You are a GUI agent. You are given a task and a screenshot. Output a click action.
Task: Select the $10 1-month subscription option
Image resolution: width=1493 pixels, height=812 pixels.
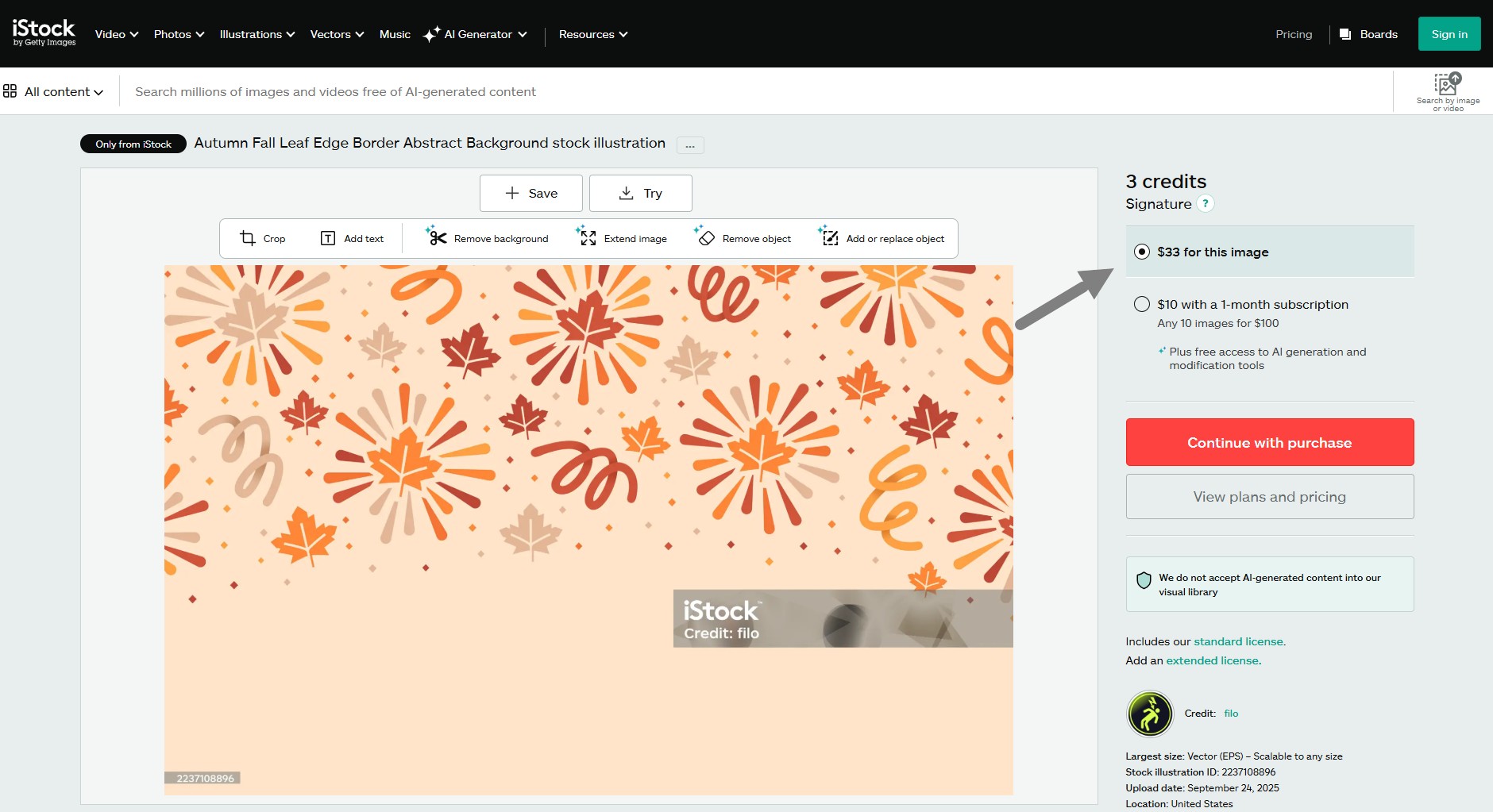(1142, 304)
